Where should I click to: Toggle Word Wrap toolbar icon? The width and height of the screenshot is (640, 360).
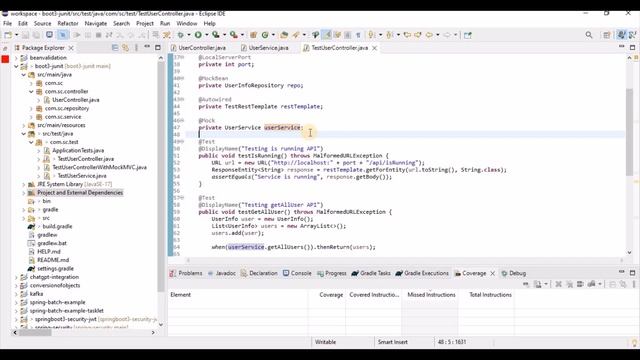pos(337,35)
